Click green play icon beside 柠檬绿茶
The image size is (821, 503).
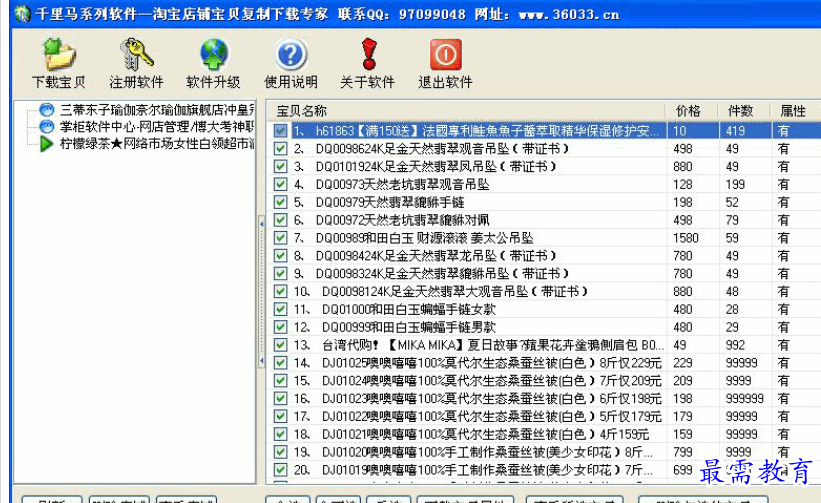point(47,143)
